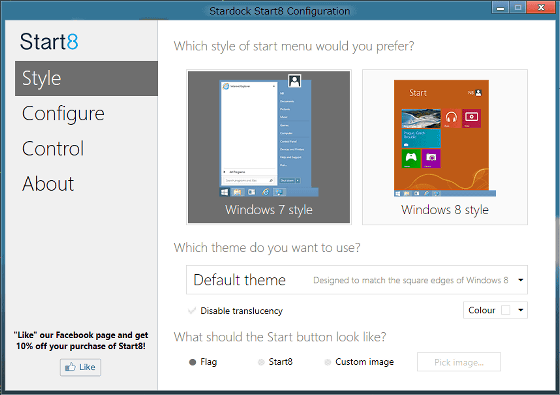Choose the Flag start button option
Viewport: 560px width, 395px height.
[x=192, y=362]
